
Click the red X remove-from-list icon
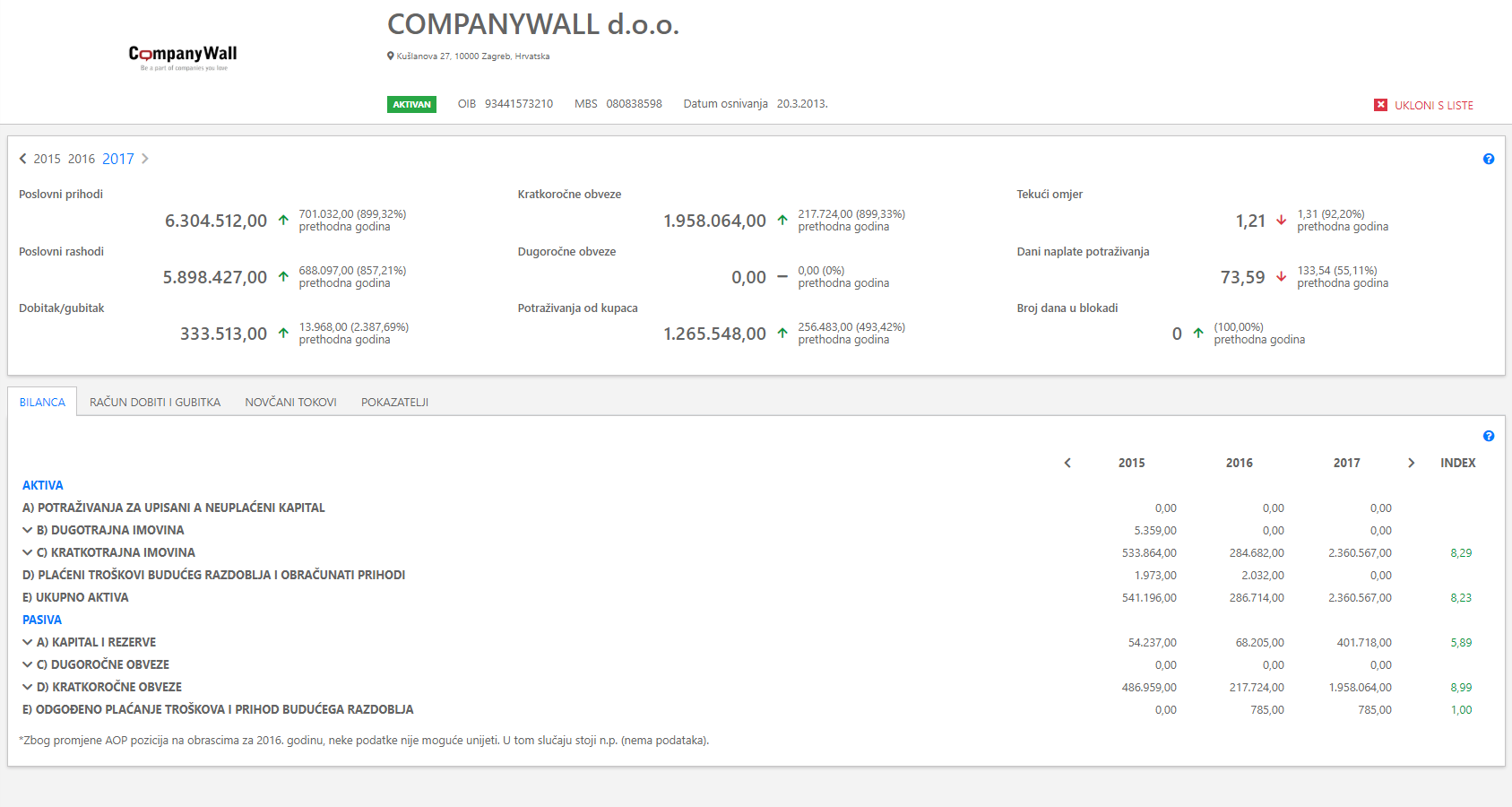point(1380,105)
